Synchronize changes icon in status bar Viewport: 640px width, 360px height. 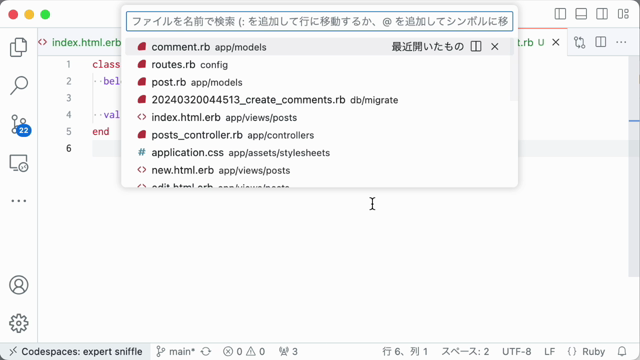206,351
